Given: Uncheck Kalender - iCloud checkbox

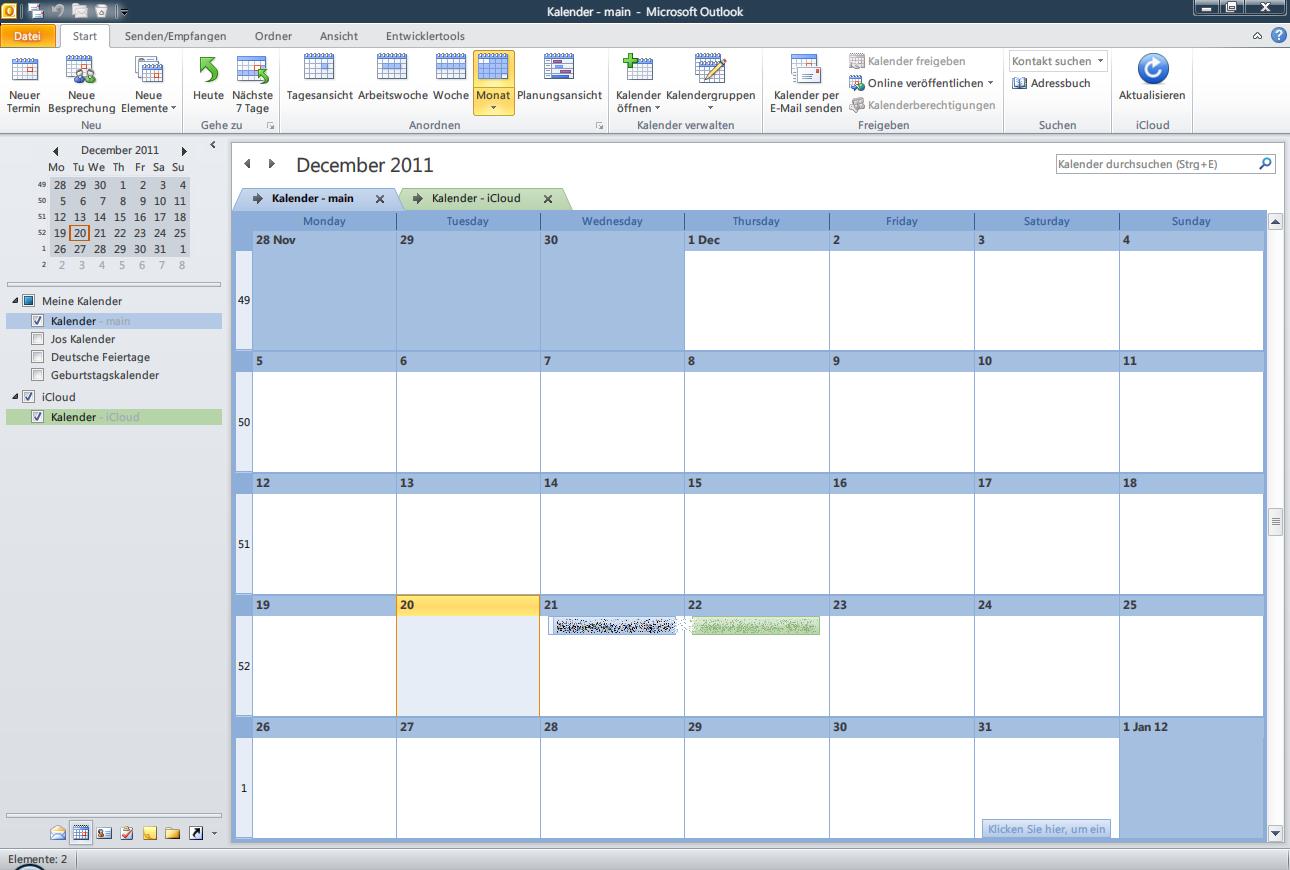Looking at the screenshot, I should [38, 417].
